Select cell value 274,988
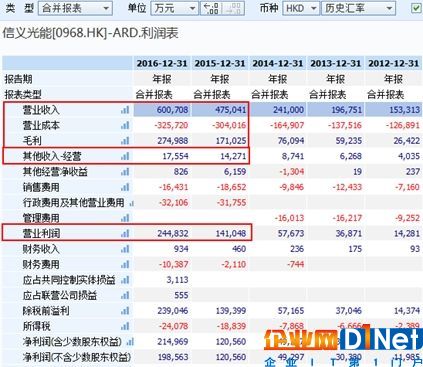The width and height of the screenshot is (423, 367). [x=172, y=141]
